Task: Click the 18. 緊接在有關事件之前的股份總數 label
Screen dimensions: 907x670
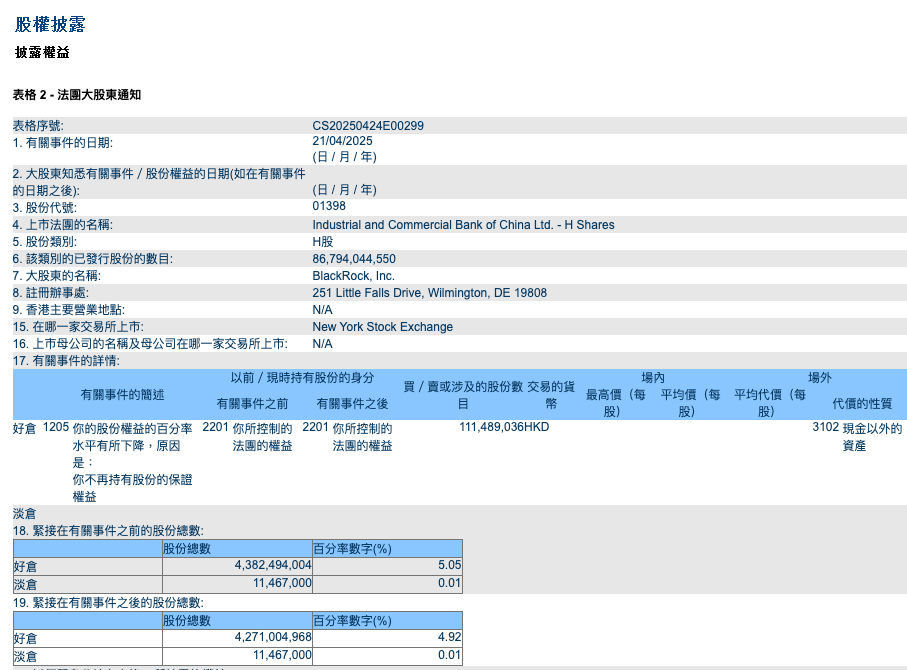Action: (108, 531)
